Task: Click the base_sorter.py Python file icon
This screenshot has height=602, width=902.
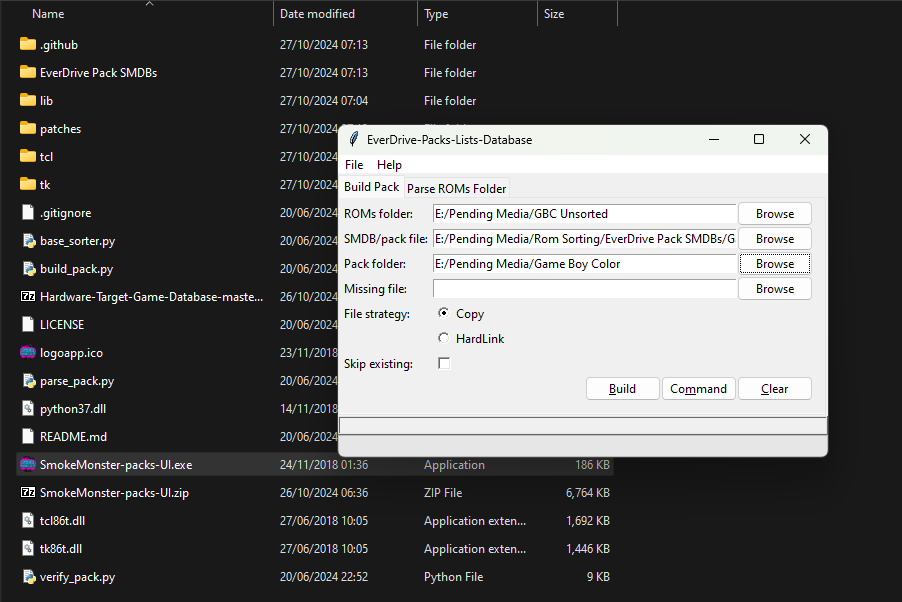Action: tap(28, 241)
